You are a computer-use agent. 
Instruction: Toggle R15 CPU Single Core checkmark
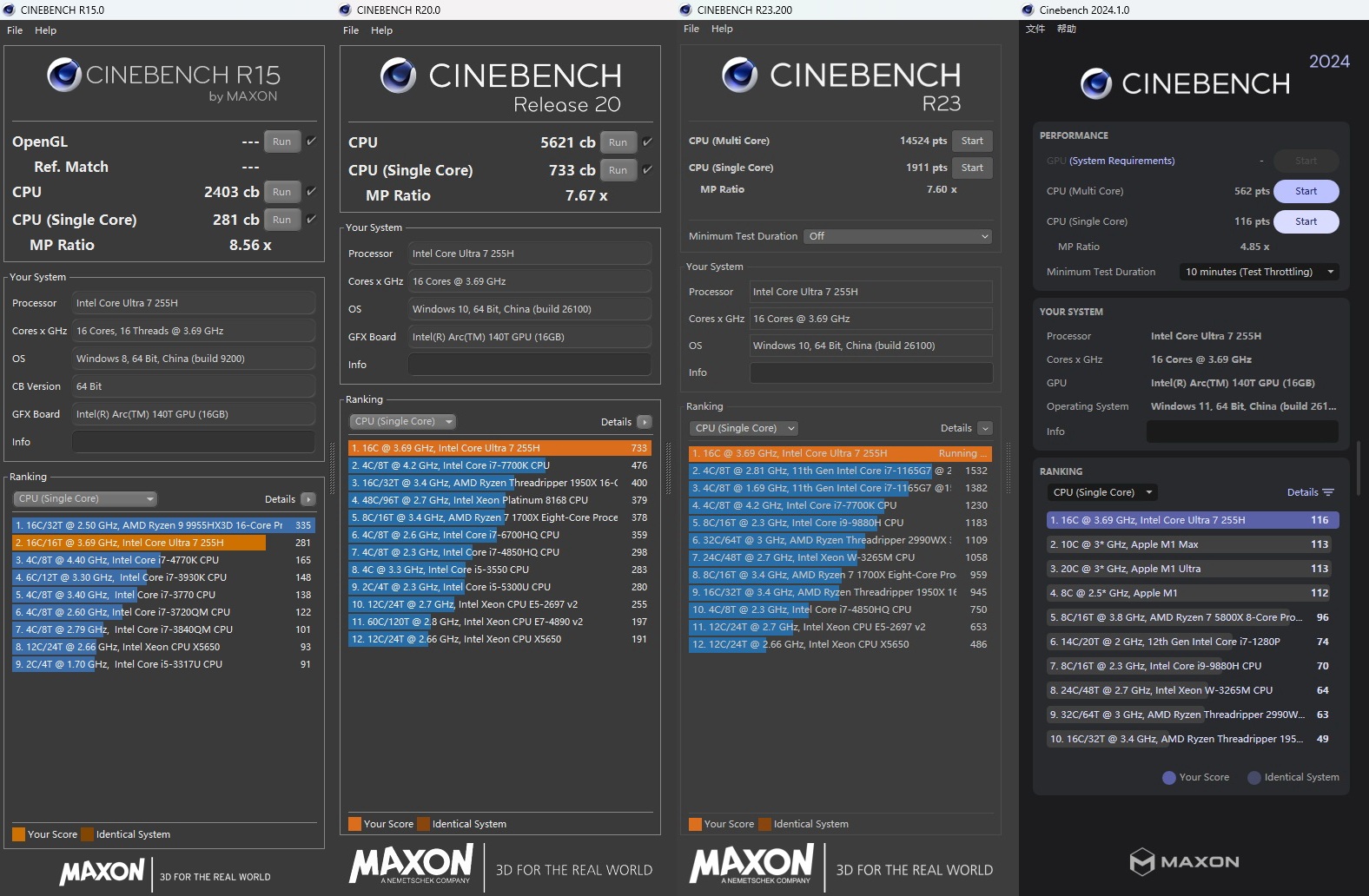(x=311, y=219)
